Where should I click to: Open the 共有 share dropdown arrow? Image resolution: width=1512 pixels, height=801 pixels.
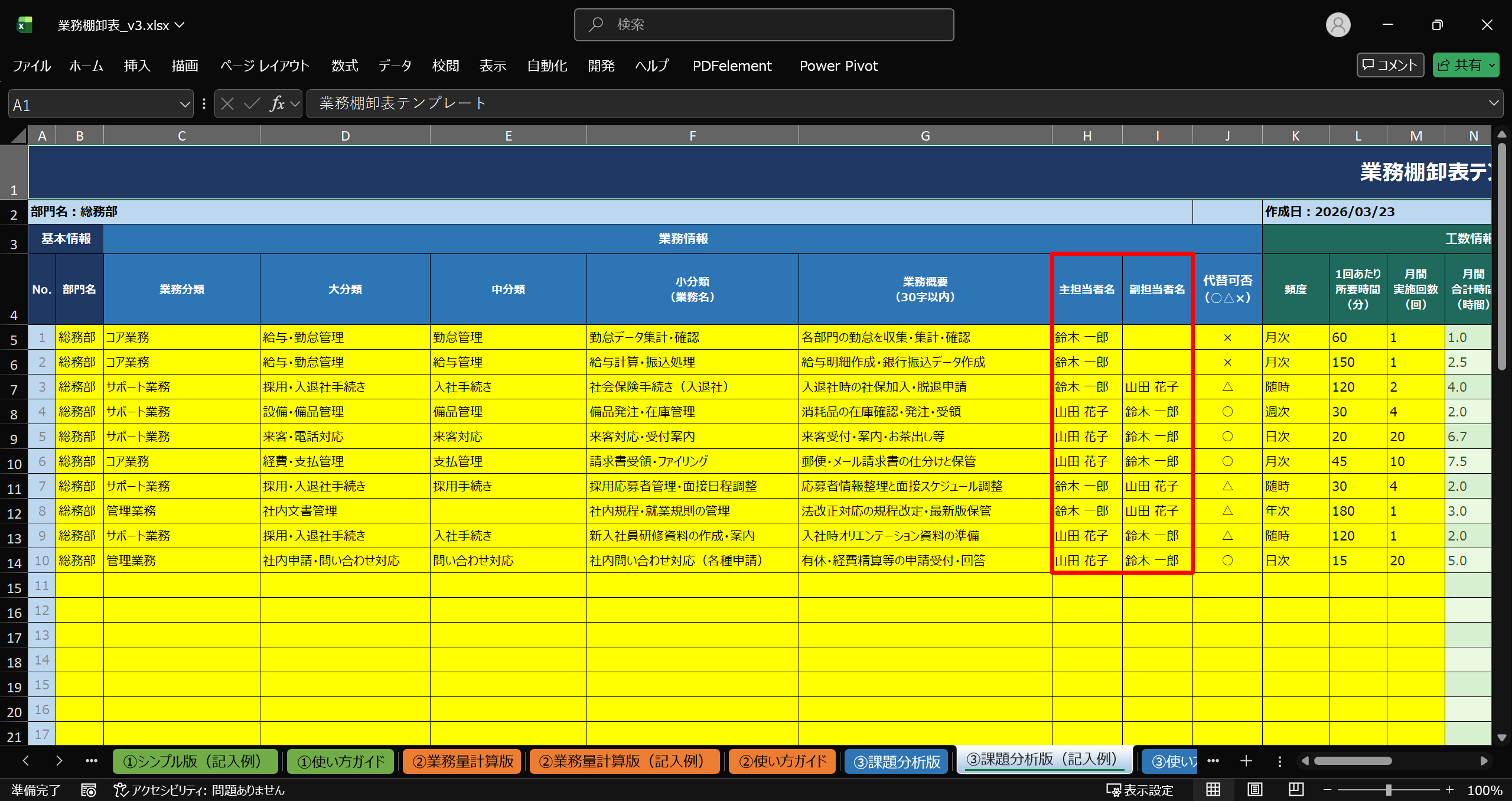1493,66
